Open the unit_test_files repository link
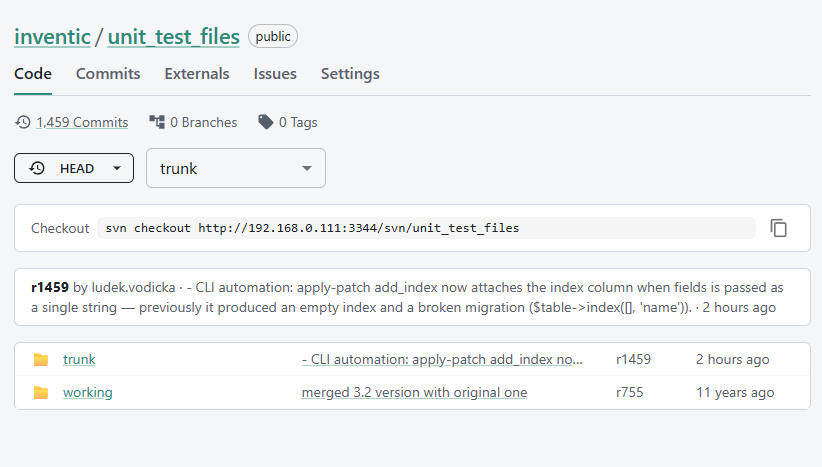 pyautogui.click(x=174, y=37)
